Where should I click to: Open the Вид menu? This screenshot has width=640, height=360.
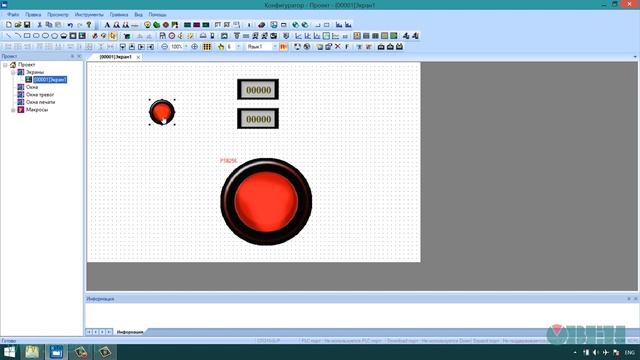pyautogui.click(x=138, y=14)
